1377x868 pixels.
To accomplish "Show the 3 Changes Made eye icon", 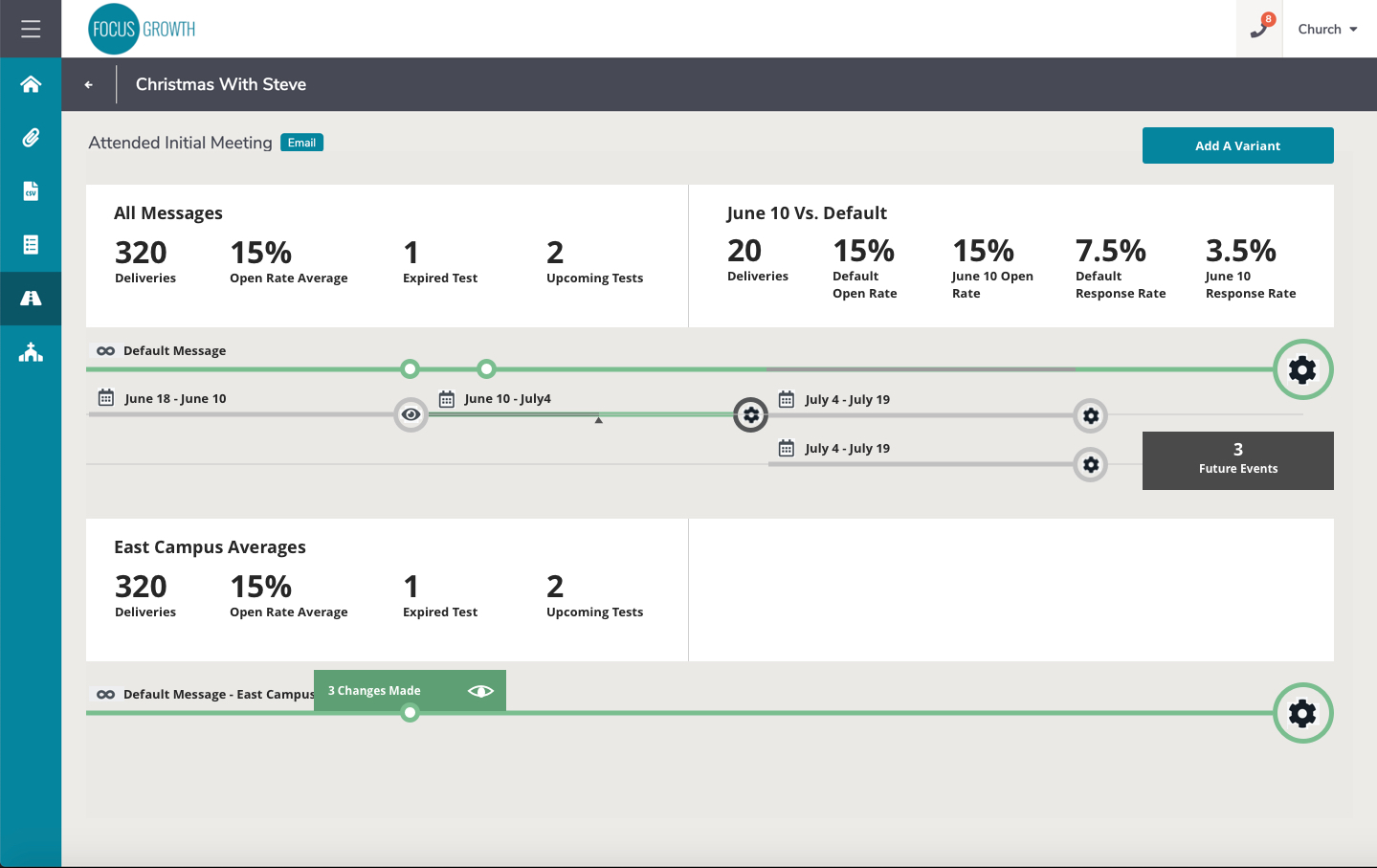I will (x=480, y=691).
